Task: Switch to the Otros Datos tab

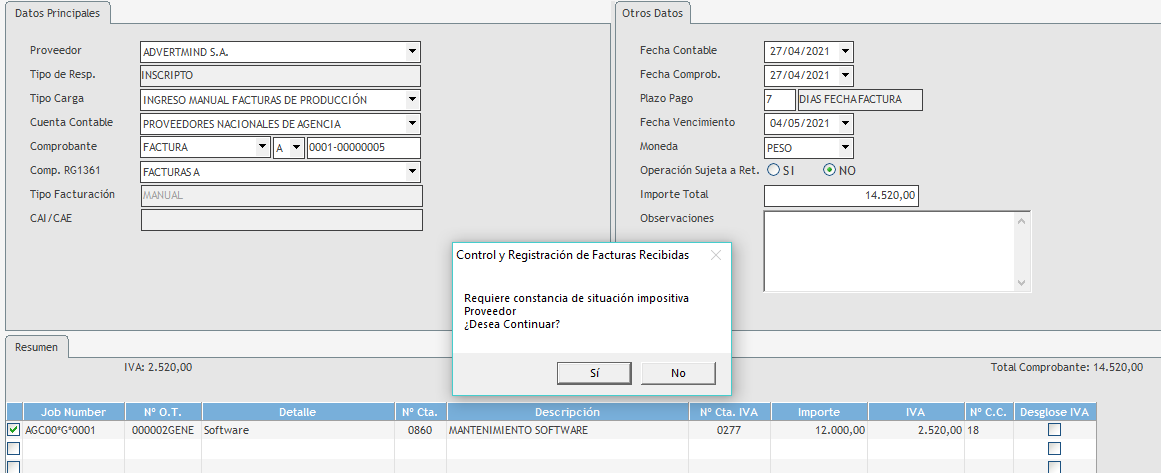Action: pos(651,13)
